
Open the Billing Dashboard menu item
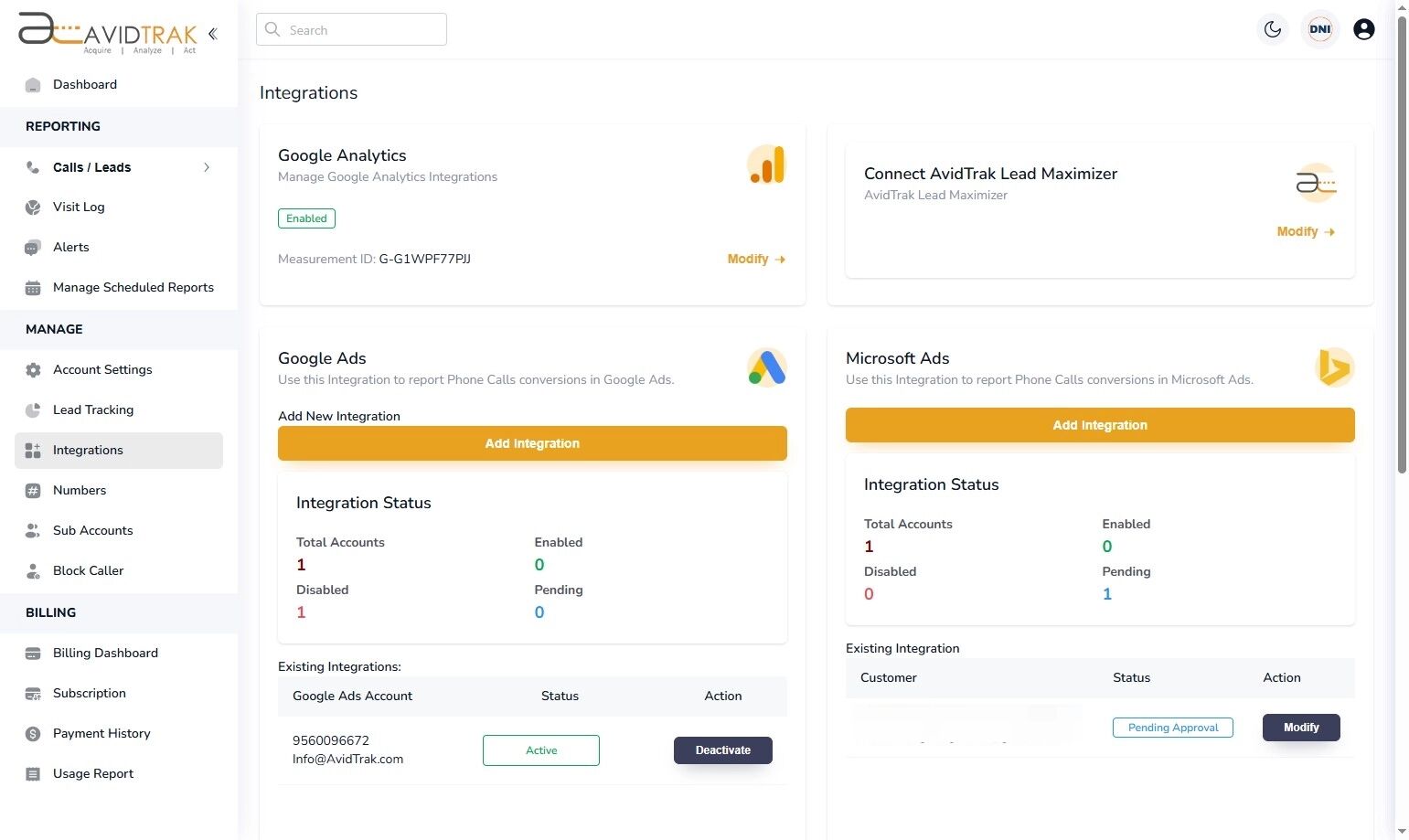pos(105,653)
